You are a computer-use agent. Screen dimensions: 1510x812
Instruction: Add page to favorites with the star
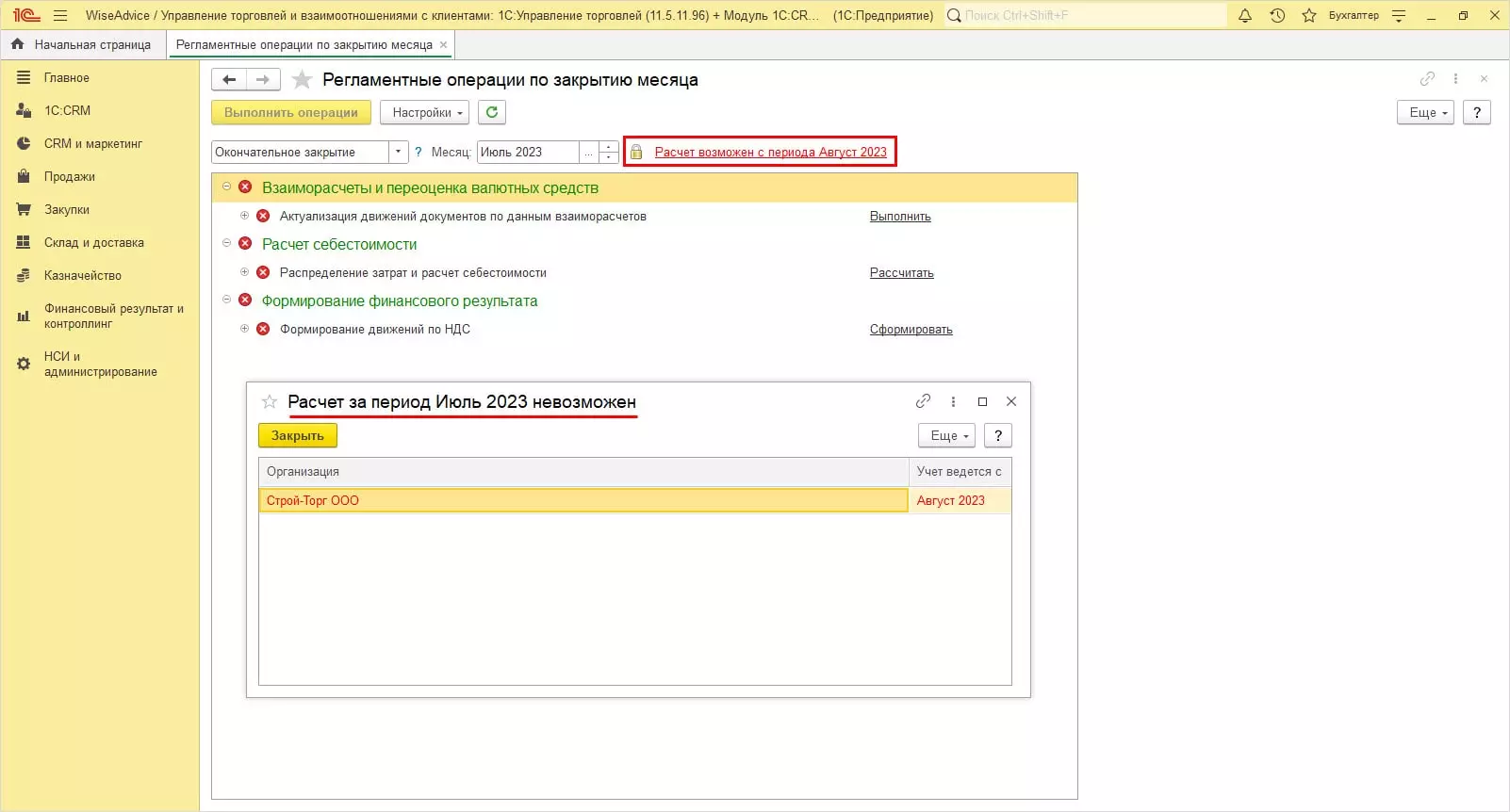[x=302, y=80]
